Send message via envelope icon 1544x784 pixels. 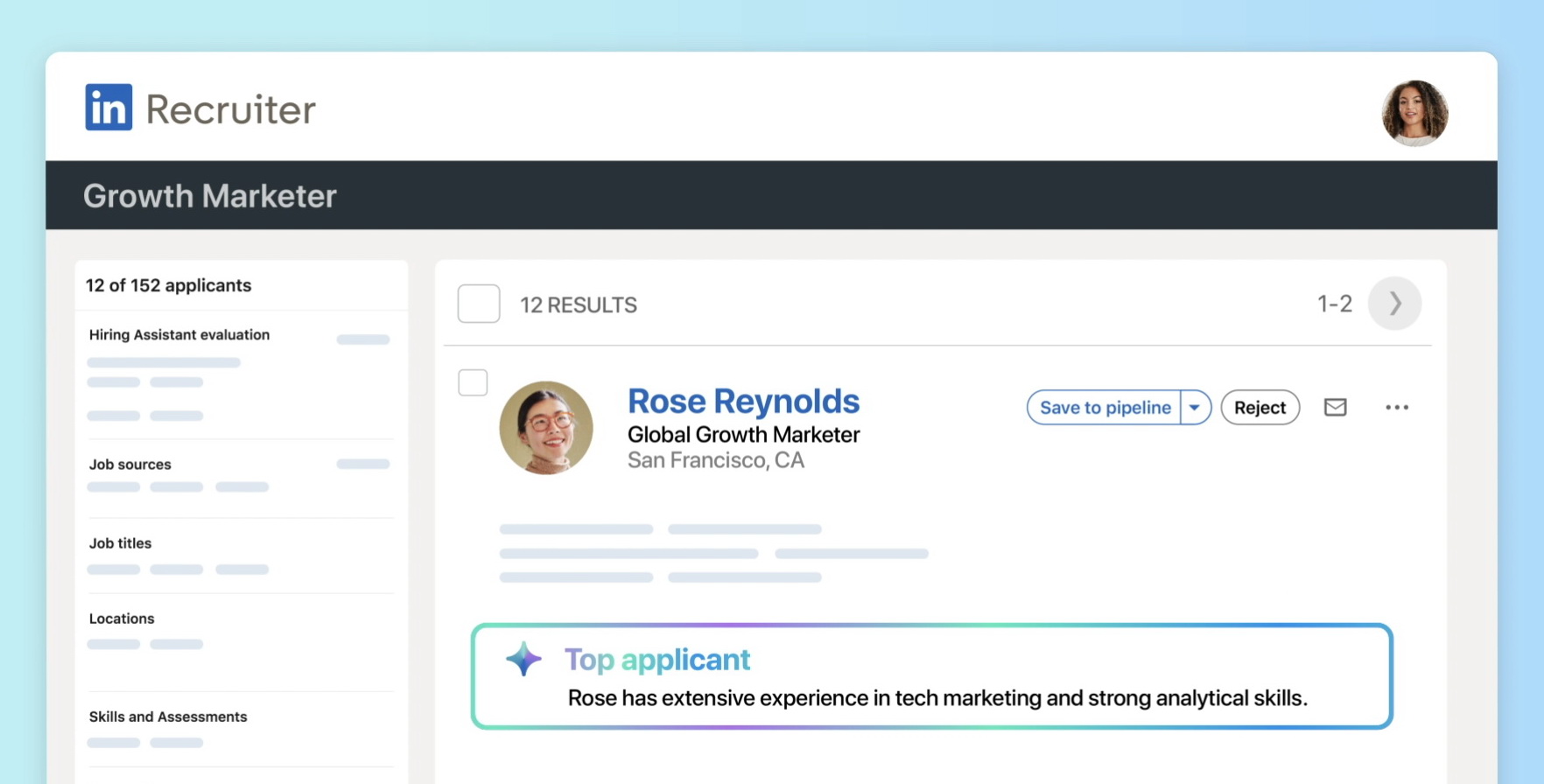pyautogui.click(x=1335, y=408)
